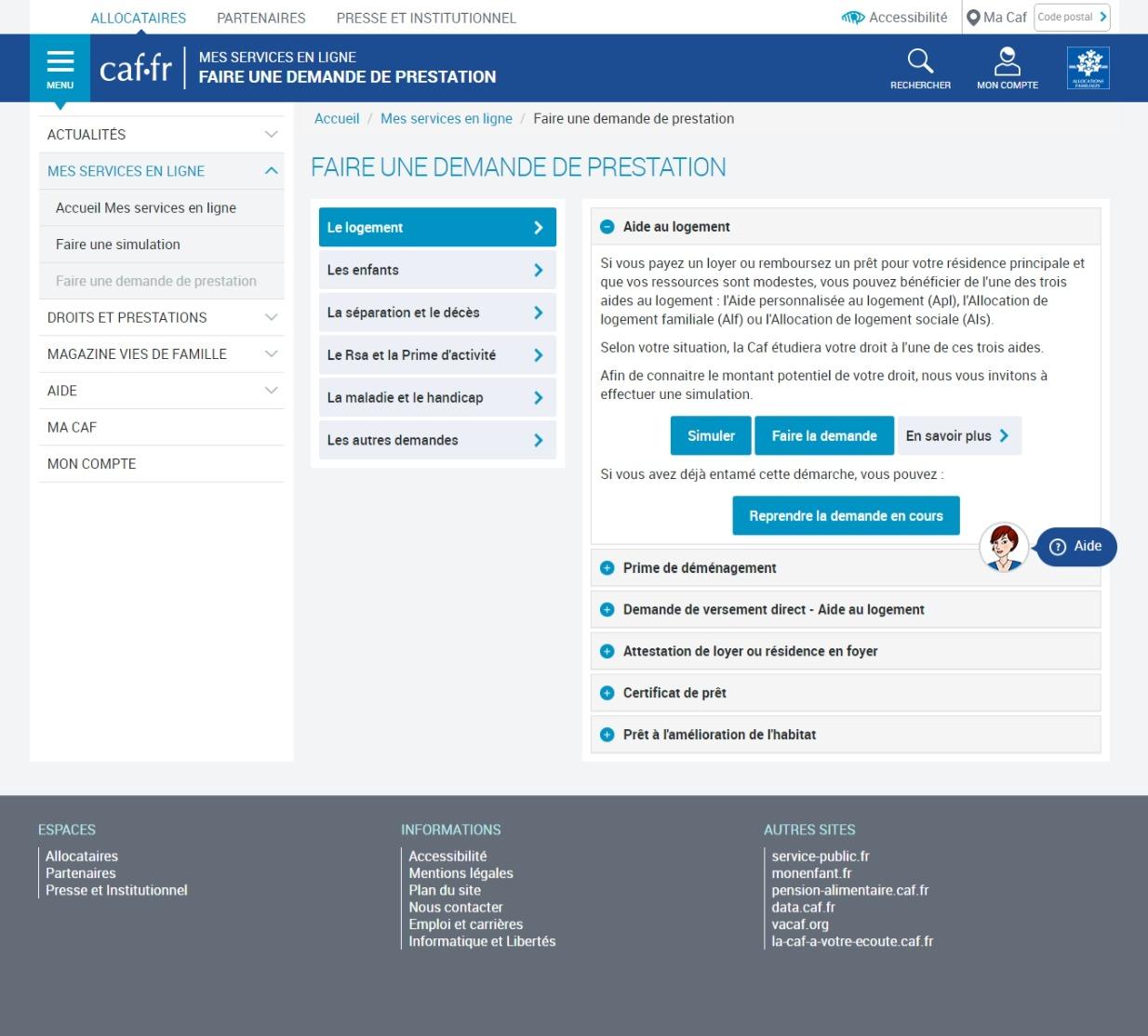Switch to PRESSE ET INSTITUTIONNEL tab
The width and height of the screenshot is (1148, 1036).
pyautogui.click(x=426, y=18)
